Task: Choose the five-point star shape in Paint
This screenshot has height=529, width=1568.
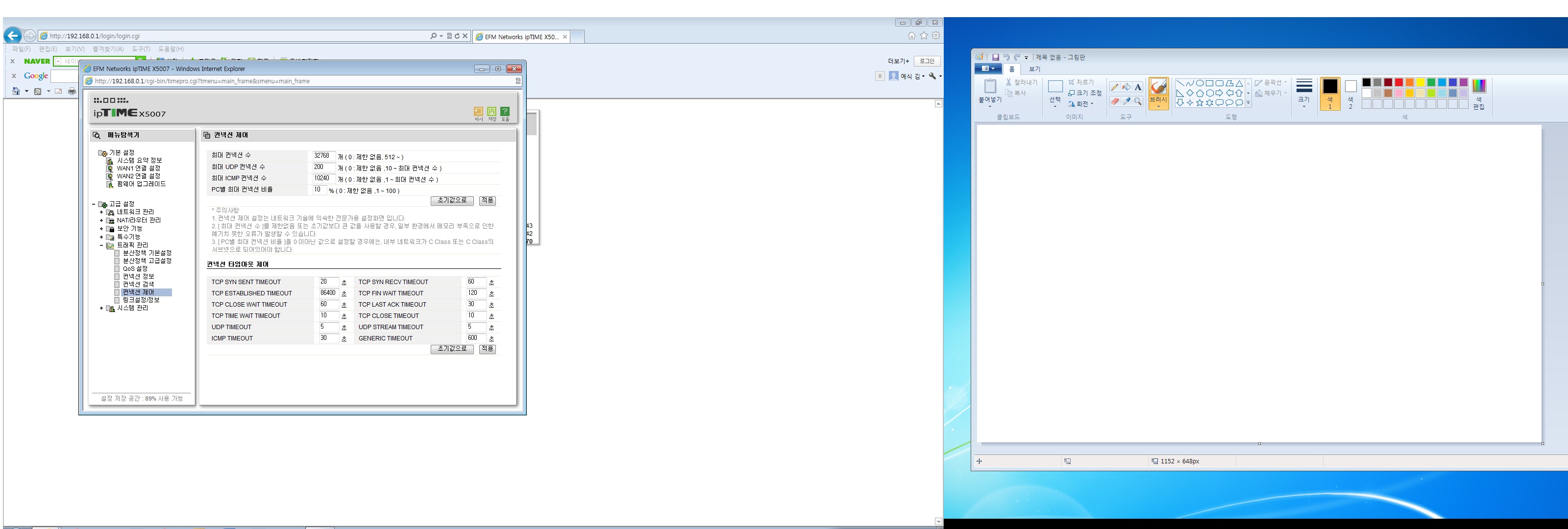Action: 1200,103
